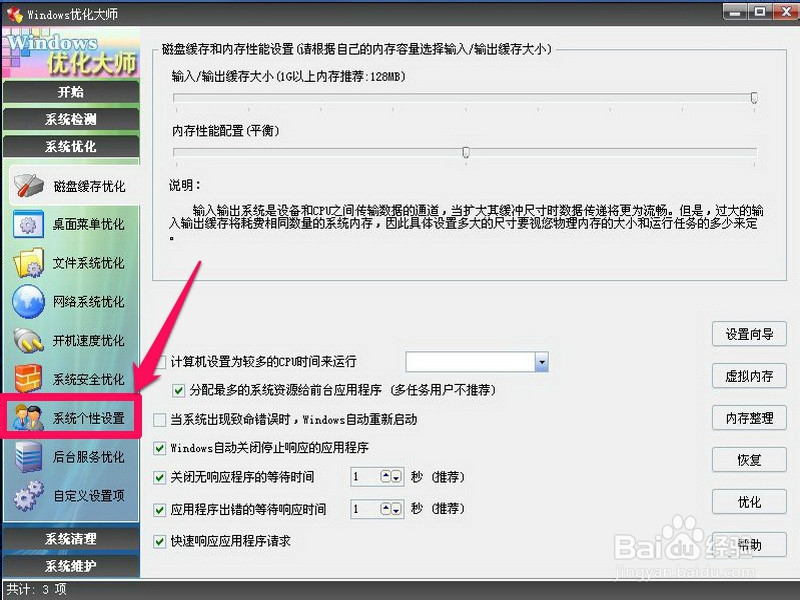This screenshot has height=600, width=800.
Task: Open the 系统维护 section
Action: pyautogui.click(x=70, y=564)
